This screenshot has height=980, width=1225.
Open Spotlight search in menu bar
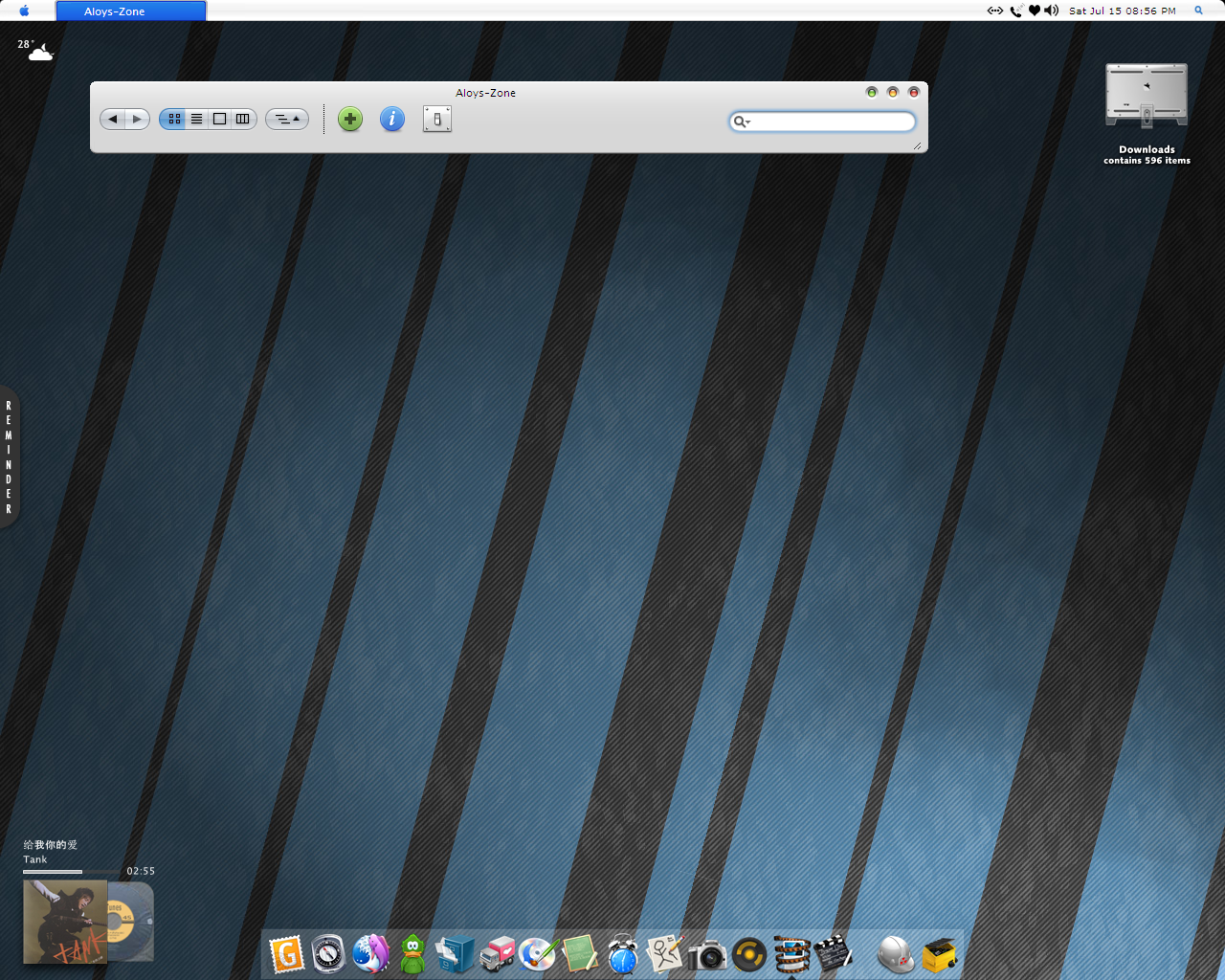click(1198, 11)
